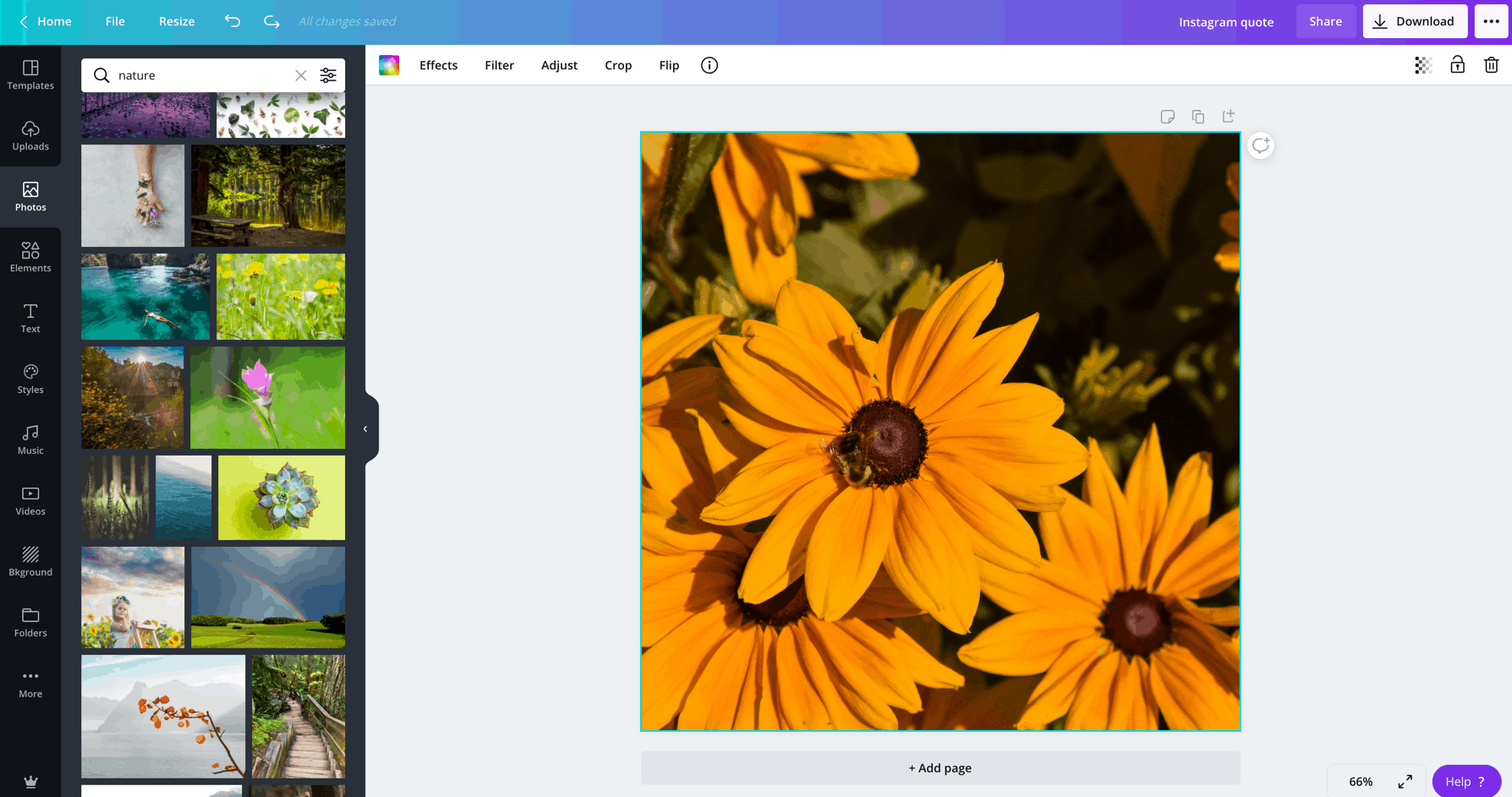This screenshot has width=1512, height=797.
Task: Open the Flip options
Action: [x=669, y=65]
